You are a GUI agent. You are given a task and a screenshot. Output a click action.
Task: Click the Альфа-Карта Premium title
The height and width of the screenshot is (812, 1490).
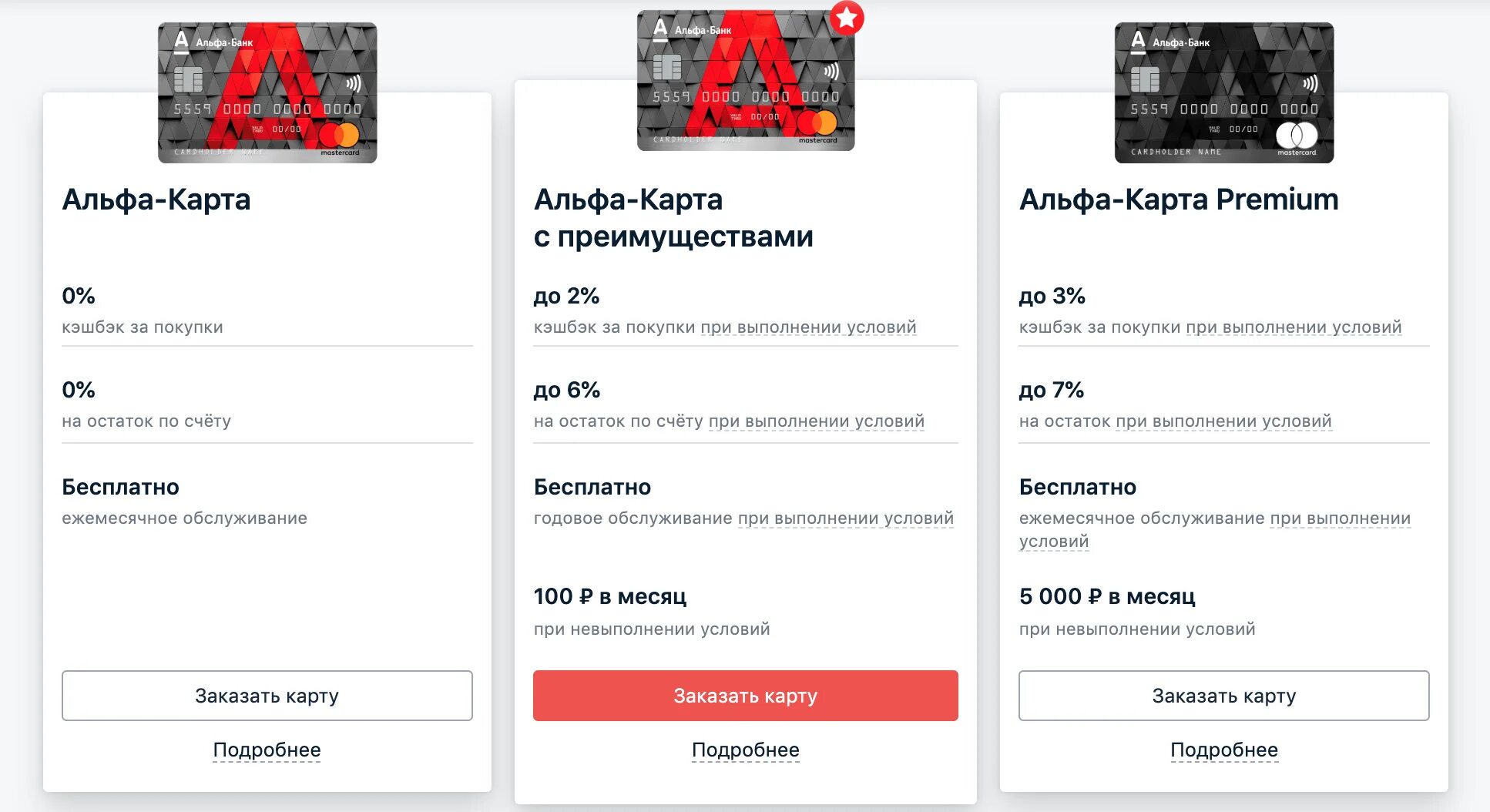click(1178, 200)
